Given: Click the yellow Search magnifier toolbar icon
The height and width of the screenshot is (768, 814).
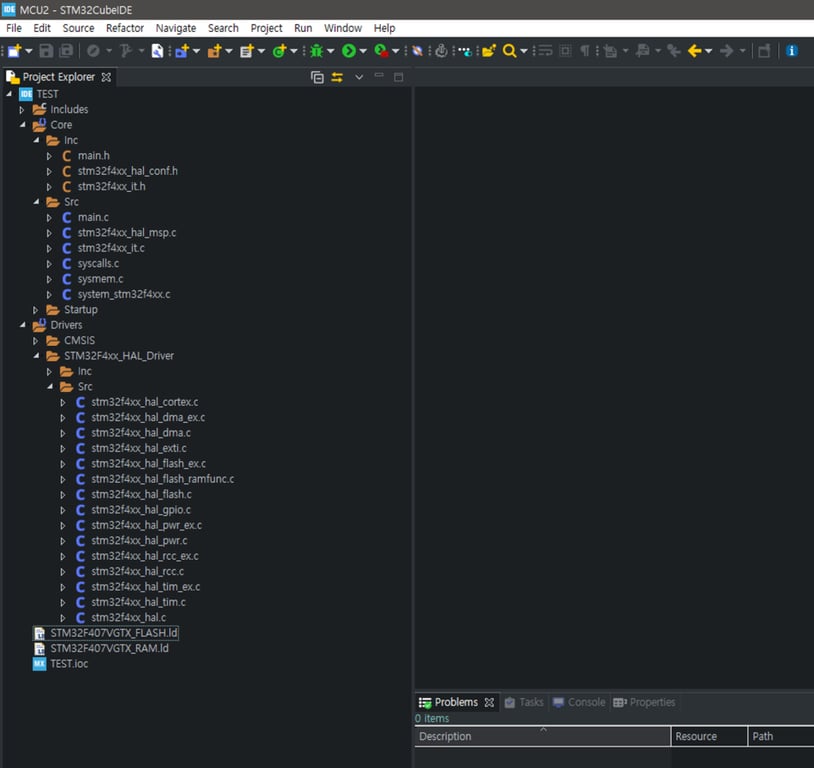Looking at the screenshot, I should (x=509, y=51).
